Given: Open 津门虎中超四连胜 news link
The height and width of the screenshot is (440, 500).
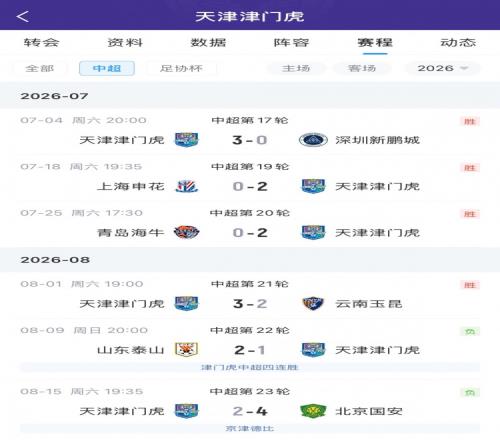Looking at the screenshot, I should [x=250, y=367].
